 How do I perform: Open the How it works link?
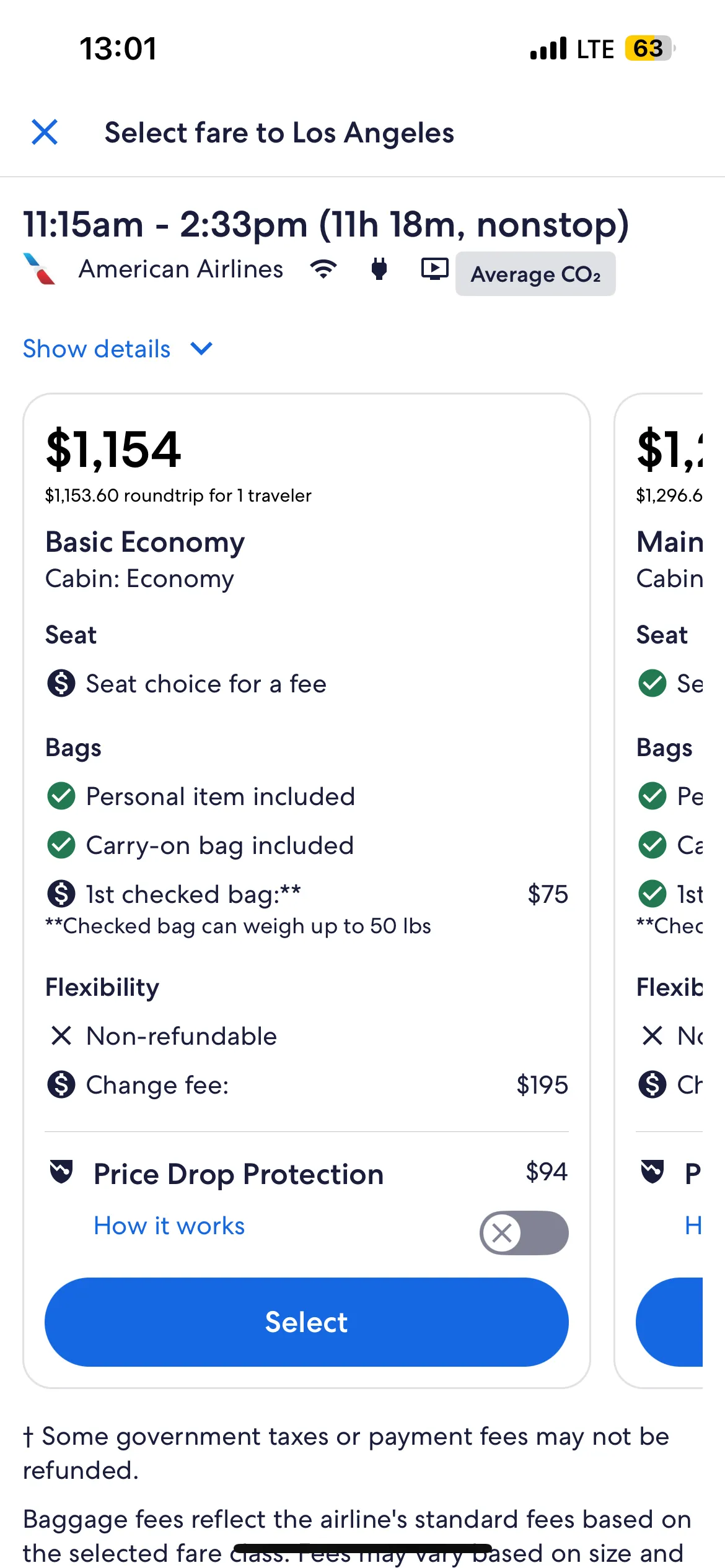click(169, 1226)
